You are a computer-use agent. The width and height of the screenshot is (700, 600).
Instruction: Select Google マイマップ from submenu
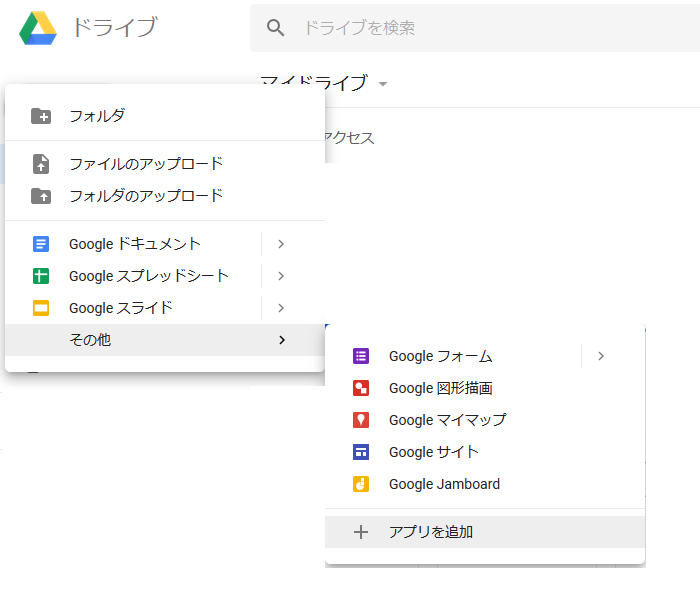485,420
